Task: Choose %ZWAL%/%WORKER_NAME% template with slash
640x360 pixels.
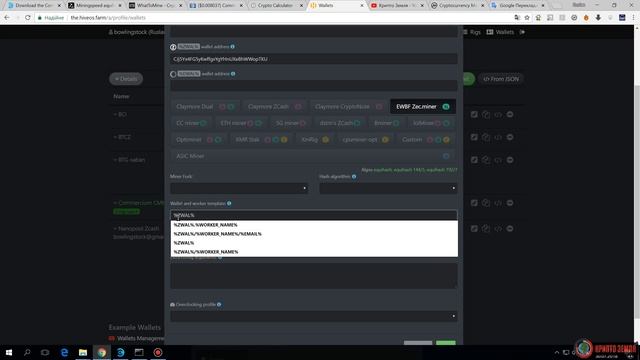Action: pyautogui.click(x=314, y=252)
